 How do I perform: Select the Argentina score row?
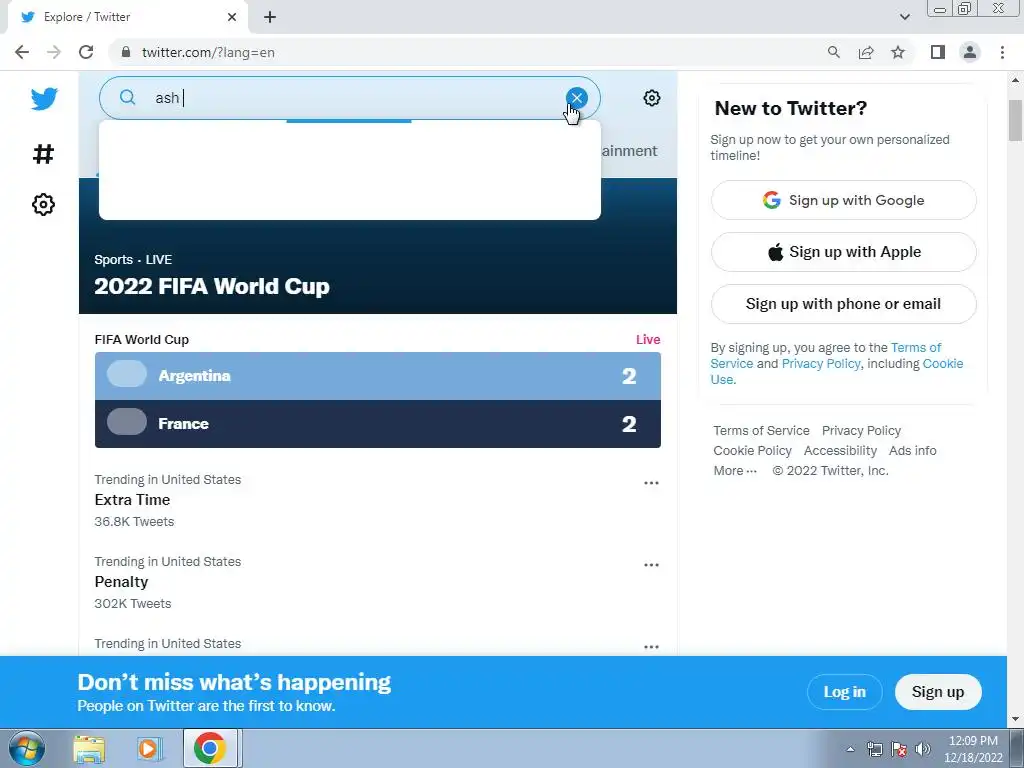377,376
